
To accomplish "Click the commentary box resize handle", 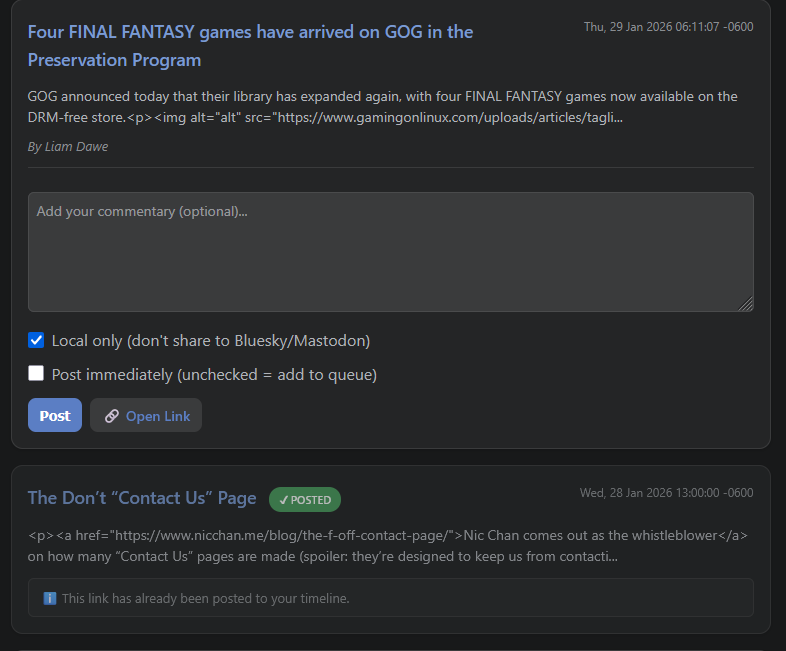I will pyautogui.click(x=746, y=304).
